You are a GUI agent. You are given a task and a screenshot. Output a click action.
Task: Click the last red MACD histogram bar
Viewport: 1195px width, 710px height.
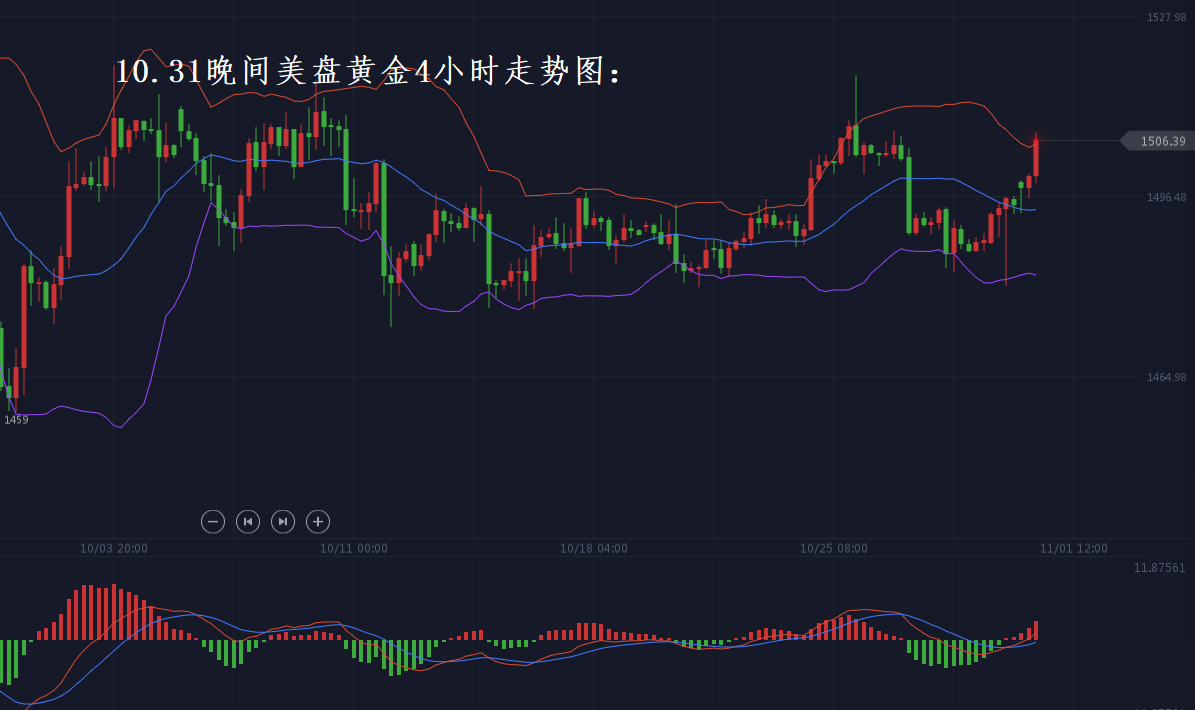[x=1036, y=630]
